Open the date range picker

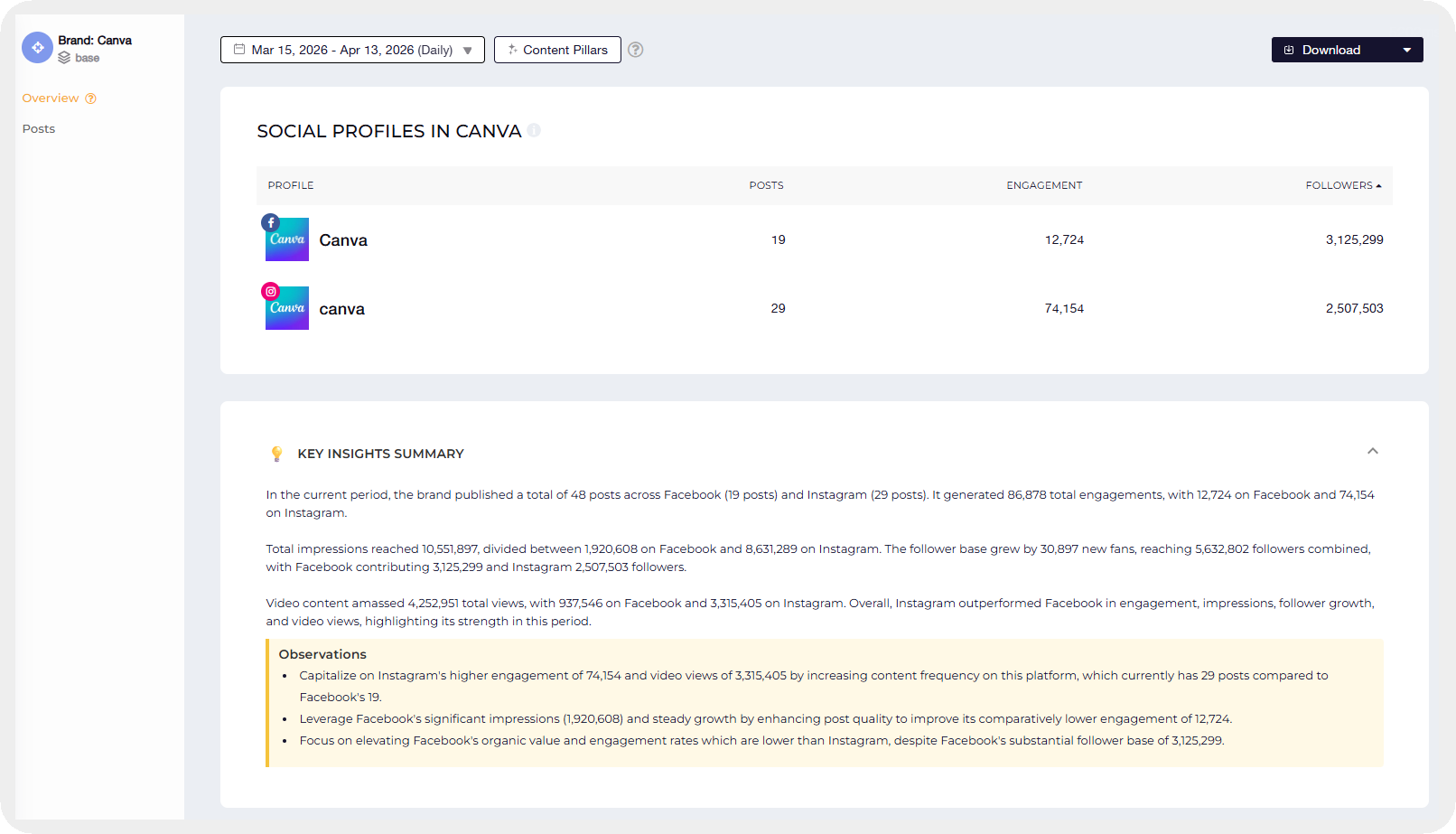point(352,50)
